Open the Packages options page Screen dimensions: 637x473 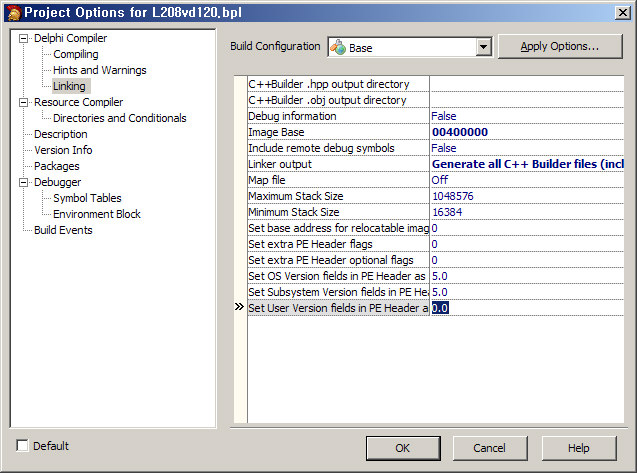click(56, 166)
